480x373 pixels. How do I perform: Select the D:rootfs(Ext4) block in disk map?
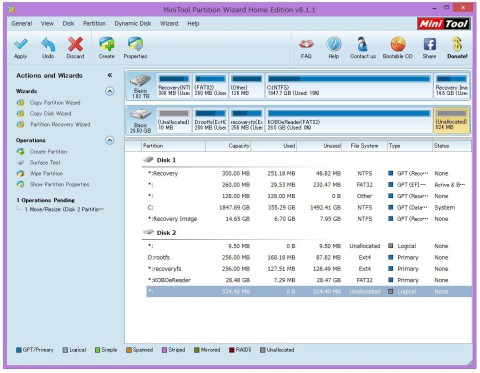tap(210, 121)
